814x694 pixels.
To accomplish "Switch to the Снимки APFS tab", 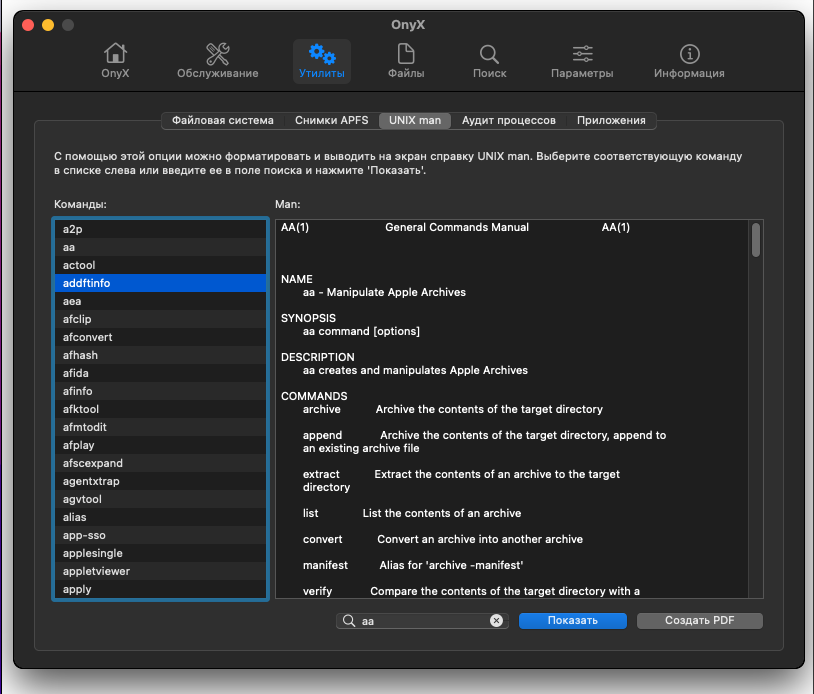I will (332, 120).
